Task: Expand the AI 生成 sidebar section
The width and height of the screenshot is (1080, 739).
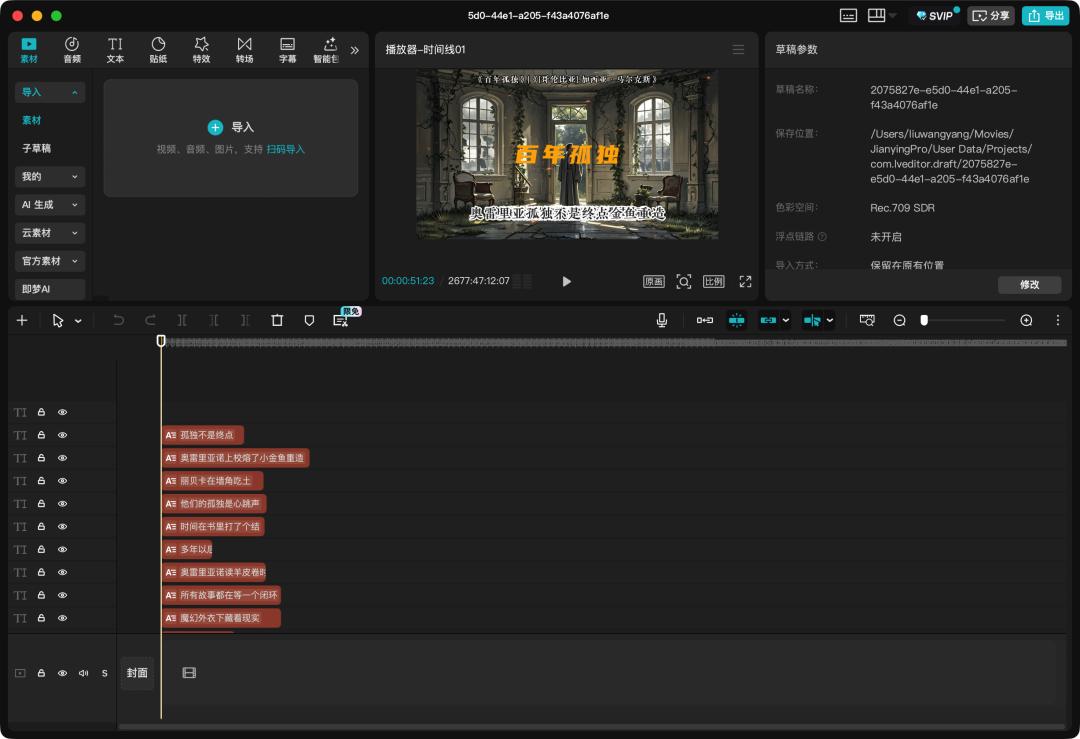Action: [x=50, y=205]
